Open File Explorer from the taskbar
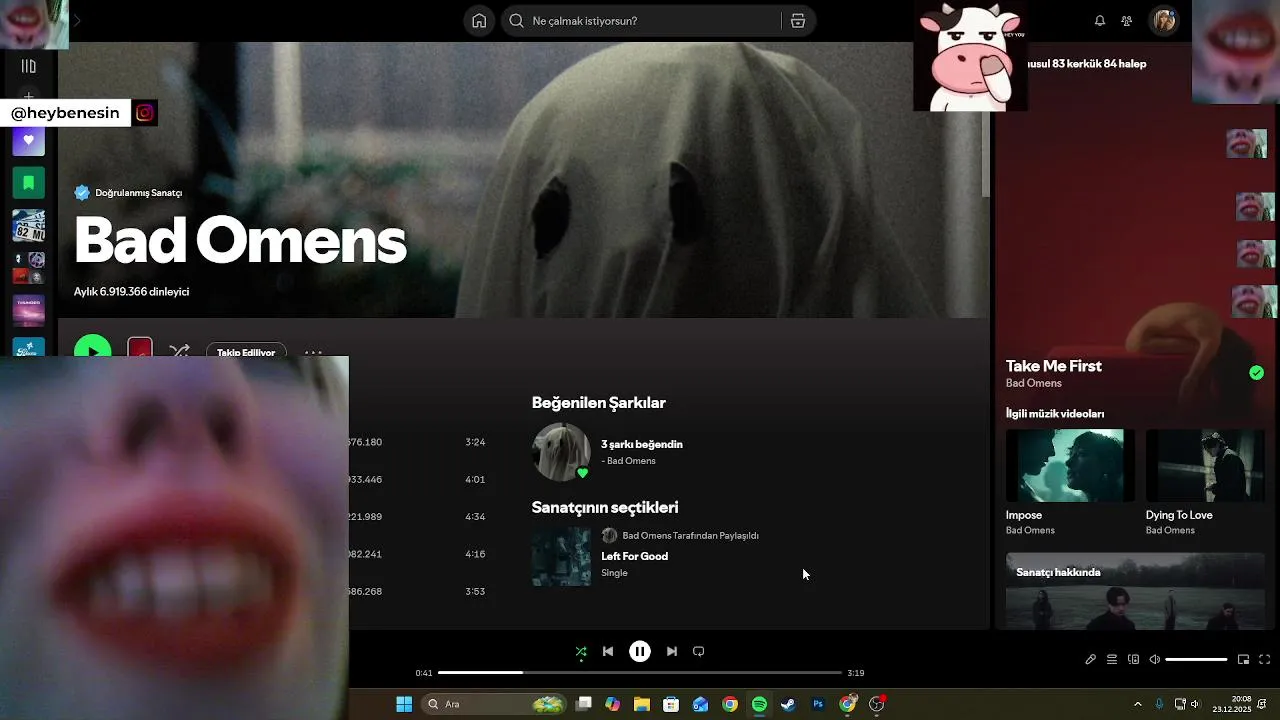Viewport: 1280px width, 720px height. pyautogui.click(x=642, y=704)
